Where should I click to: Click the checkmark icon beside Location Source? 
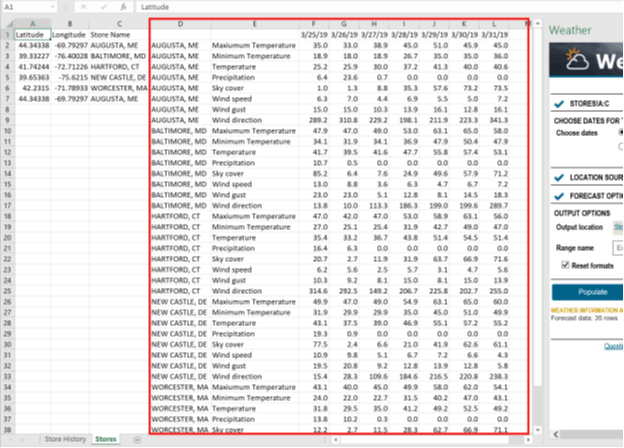pyautogui.click(x=557, y=177)
